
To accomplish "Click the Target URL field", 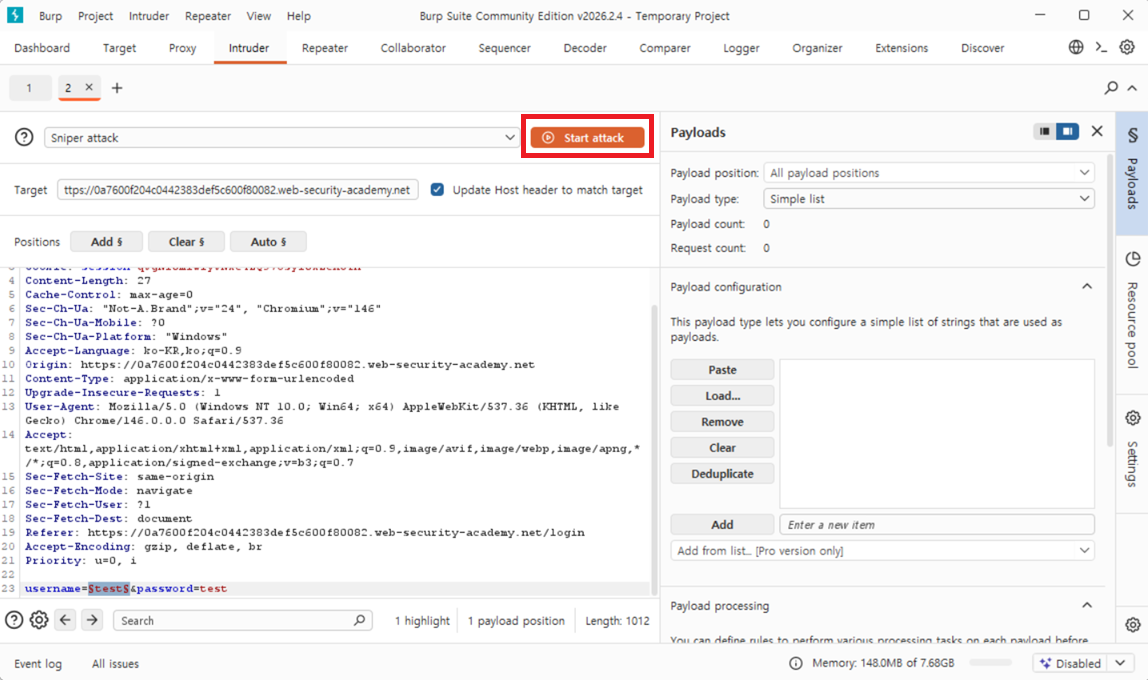I will (x=238, y=190).
